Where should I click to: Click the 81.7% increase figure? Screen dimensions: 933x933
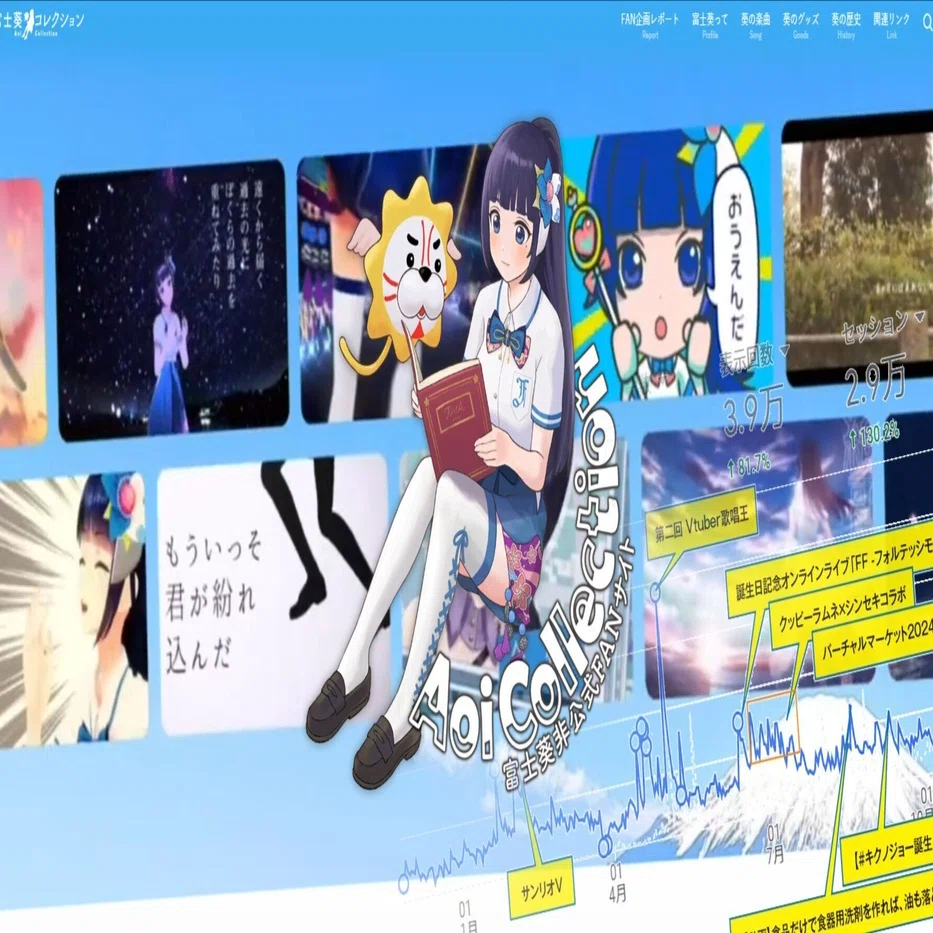(750, 465)
